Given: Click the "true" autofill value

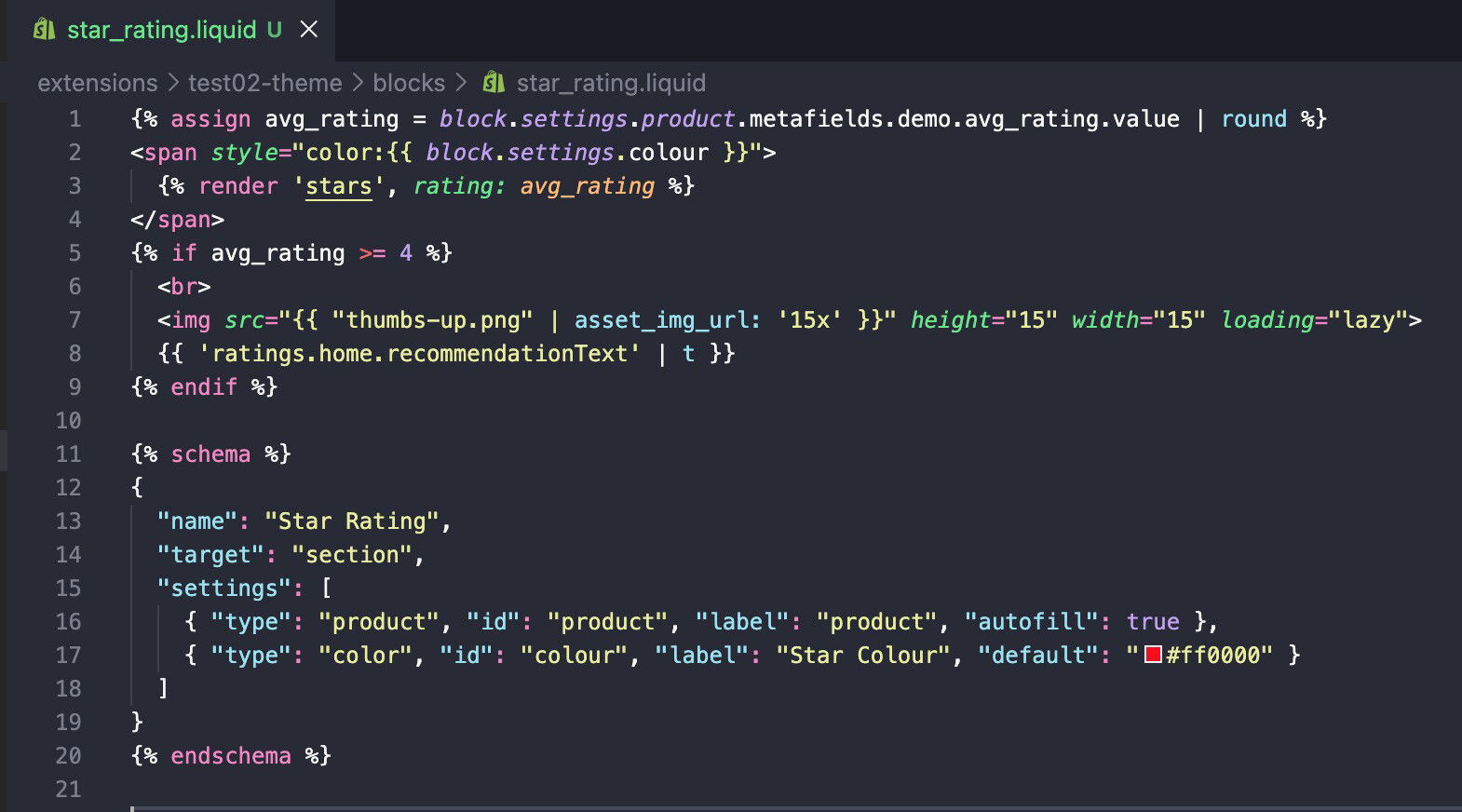Looking at the screenshot, I should pos(1153,622).
